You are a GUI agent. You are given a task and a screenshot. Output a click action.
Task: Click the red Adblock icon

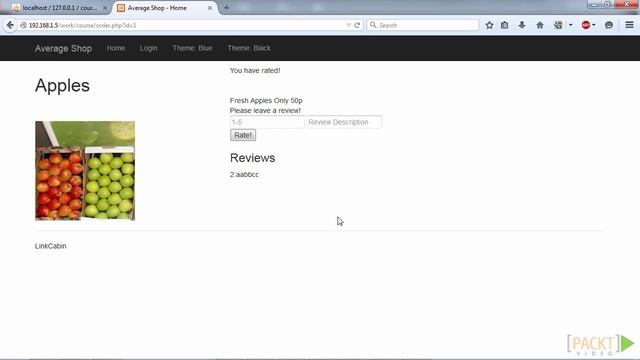(586, 25)
